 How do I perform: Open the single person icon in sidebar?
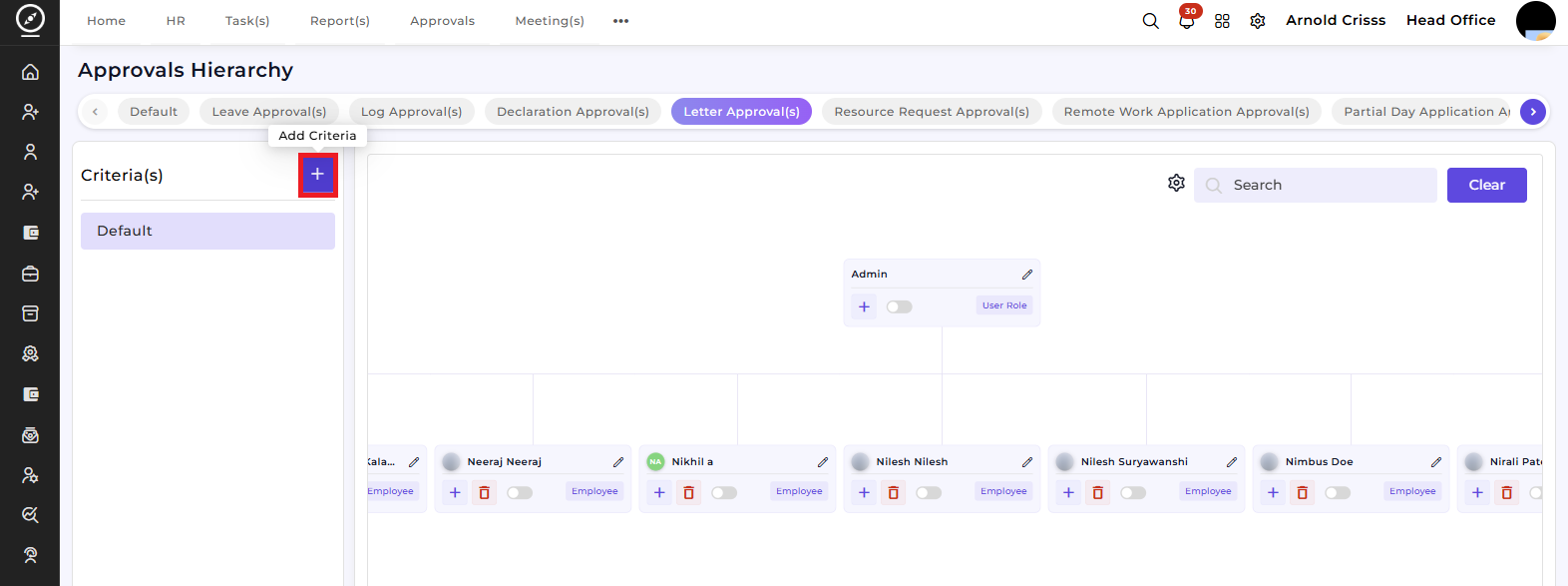[x=31, y=152]
